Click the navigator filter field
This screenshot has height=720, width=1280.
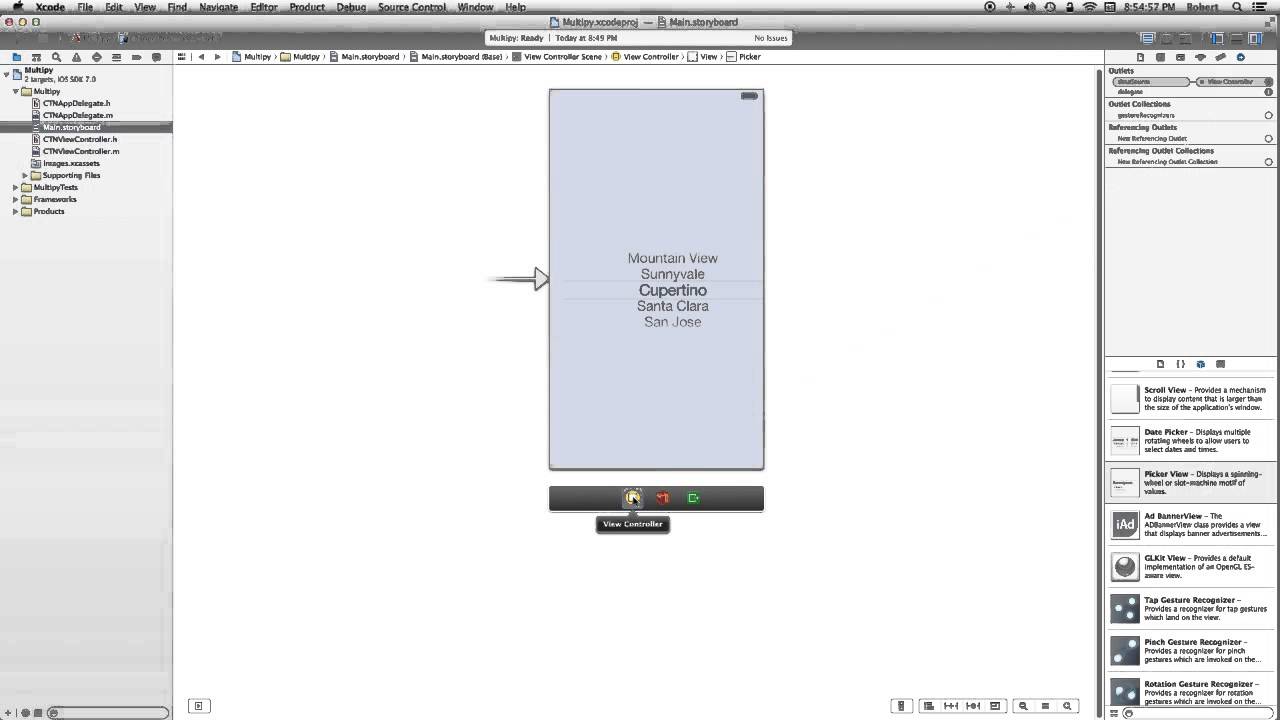108,713
